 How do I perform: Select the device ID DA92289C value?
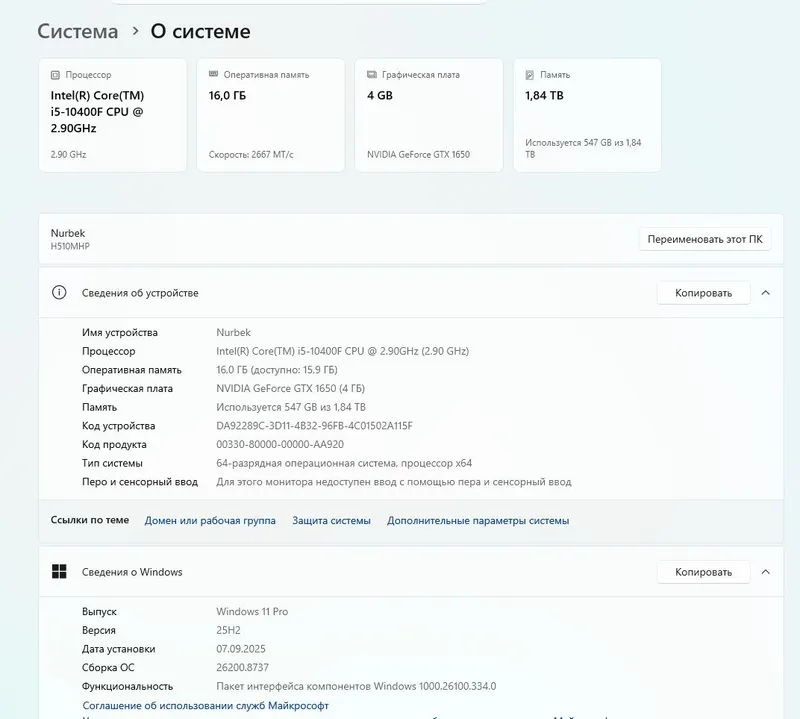(314, 426)
